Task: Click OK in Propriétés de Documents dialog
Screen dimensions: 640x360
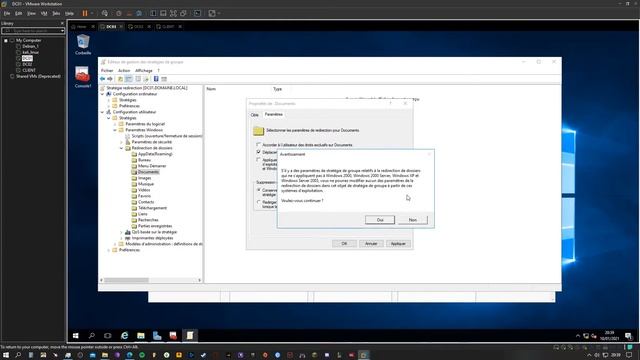Action: (344, 244)
